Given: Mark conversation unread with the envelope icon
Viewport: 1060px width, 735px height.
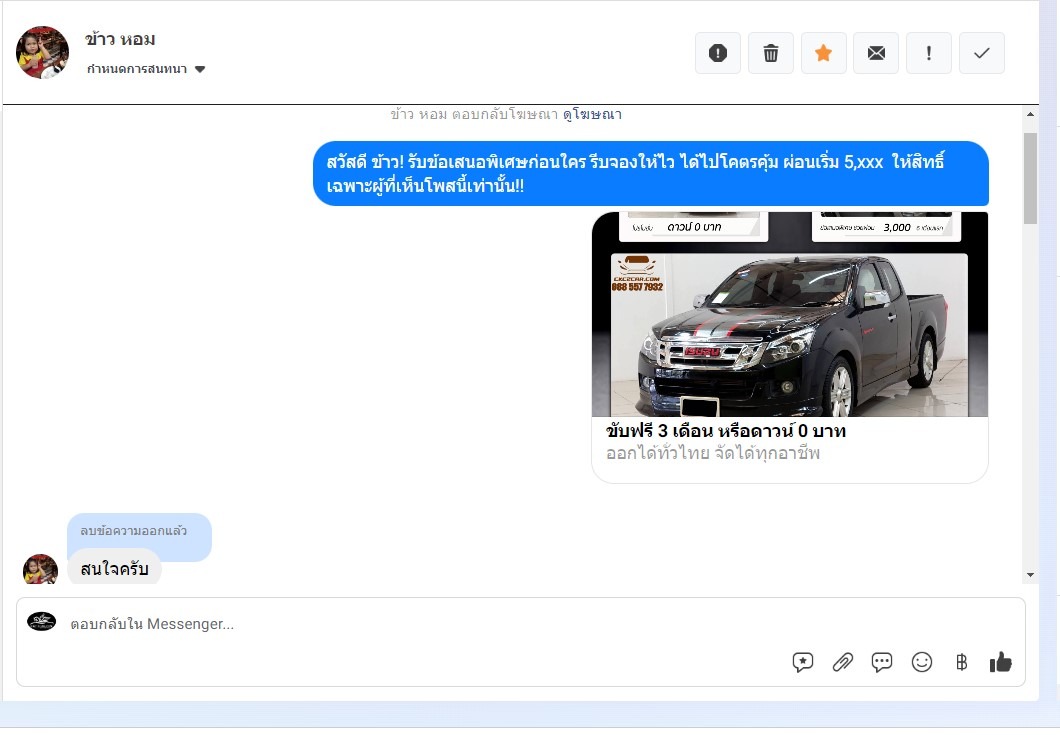Looking at the screenshot, I should point(876,53).
